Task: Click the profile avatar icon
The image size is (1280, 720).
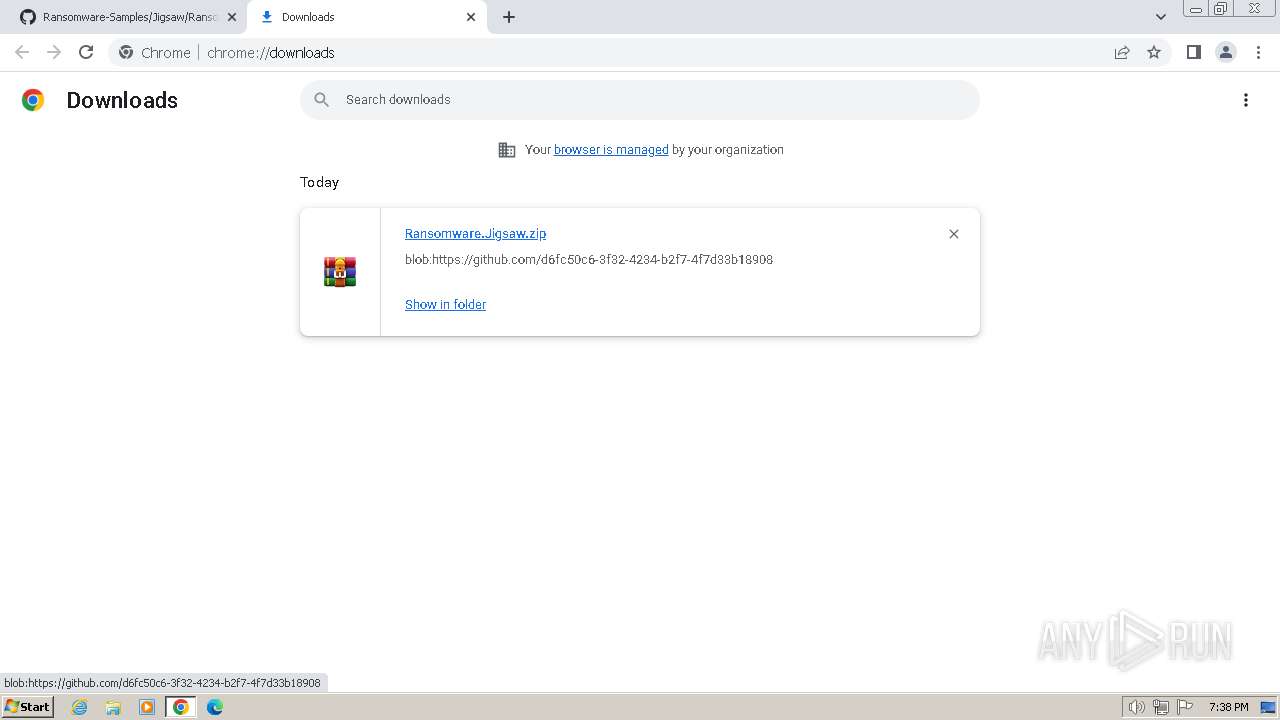Action: click(x=1225, y=52)
